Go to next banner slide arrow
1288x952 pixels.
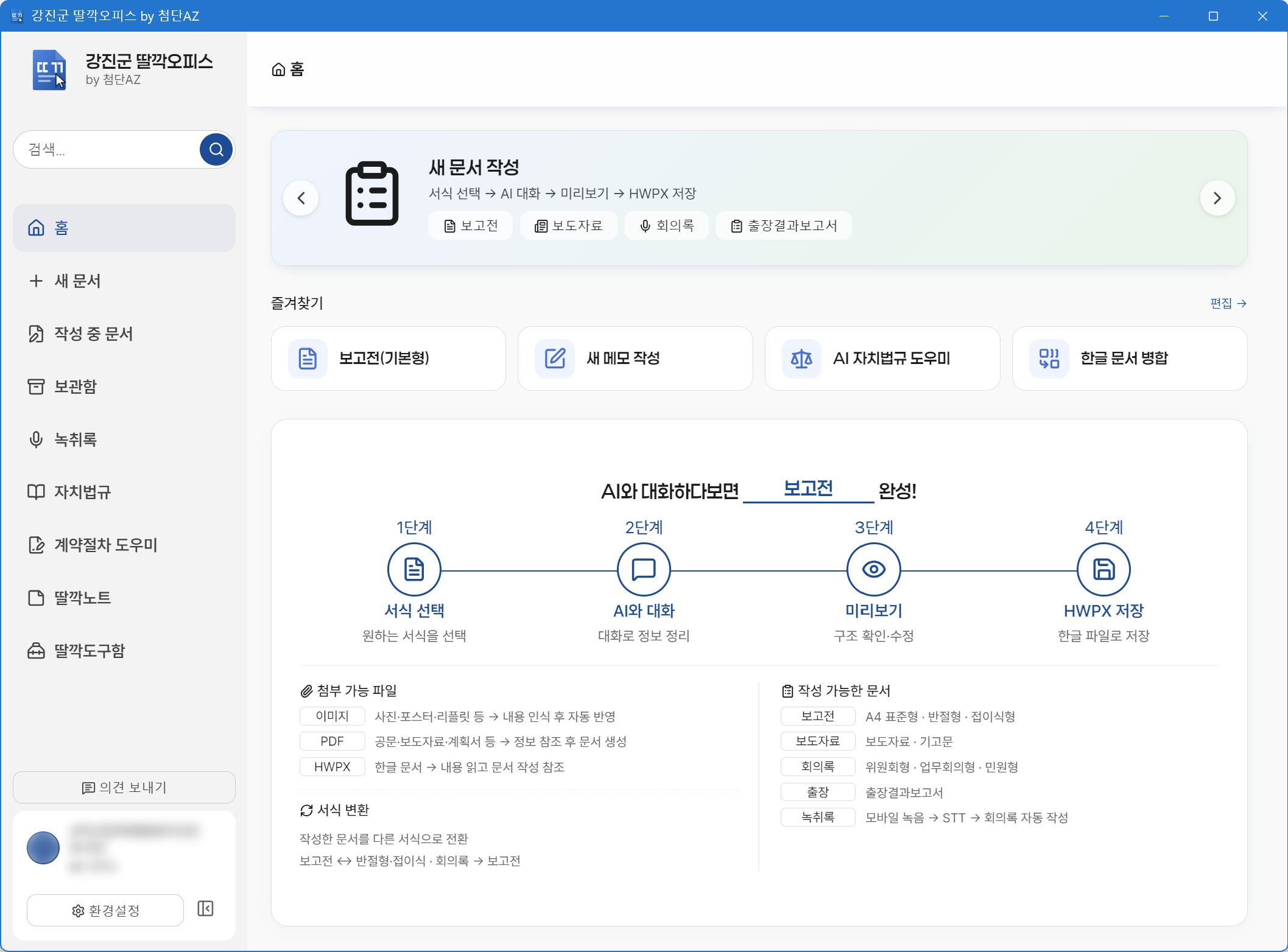(x=1217, y=198)
